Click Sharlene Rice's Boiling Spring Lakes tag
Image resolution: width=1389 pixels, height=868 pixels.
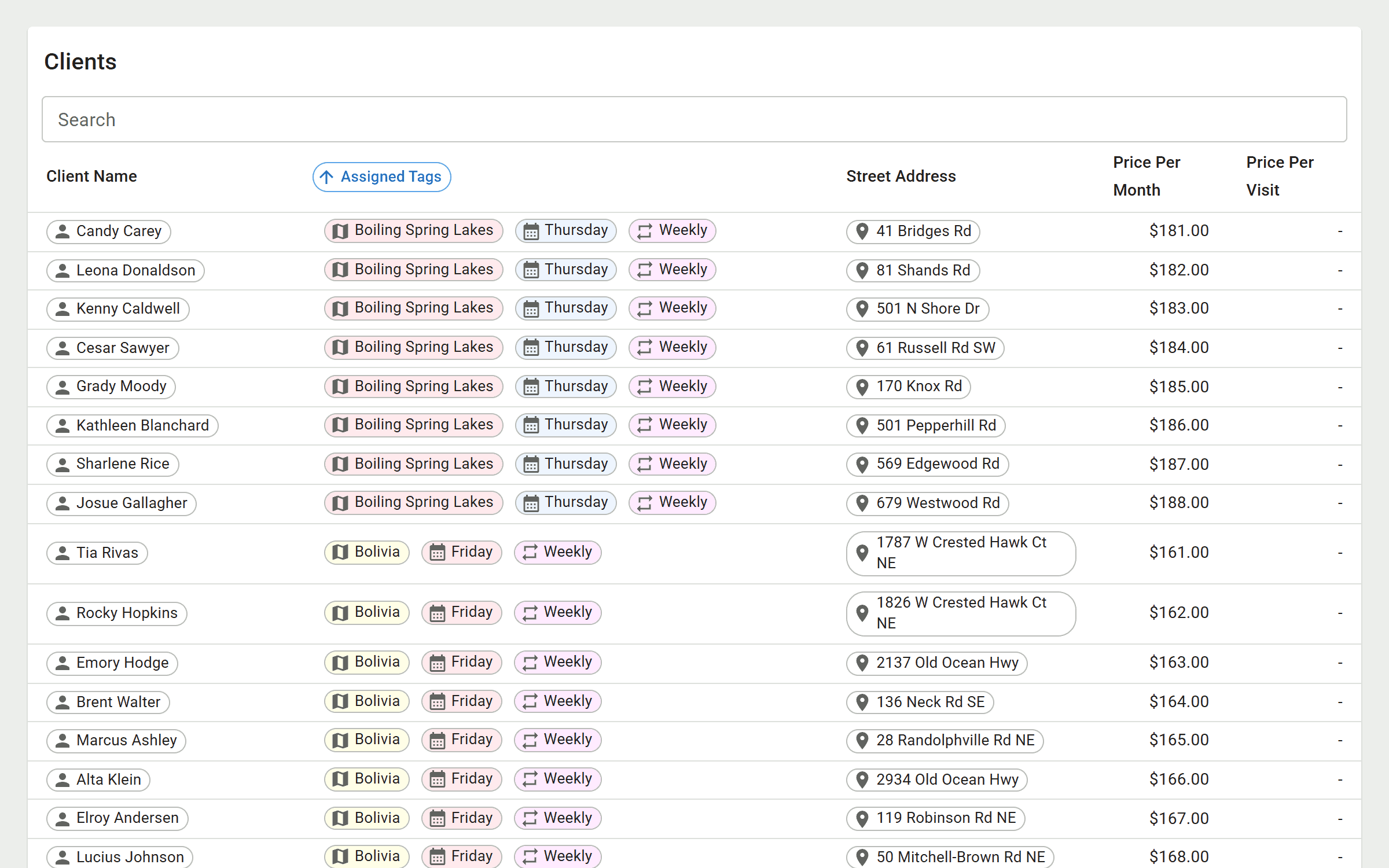413,464
